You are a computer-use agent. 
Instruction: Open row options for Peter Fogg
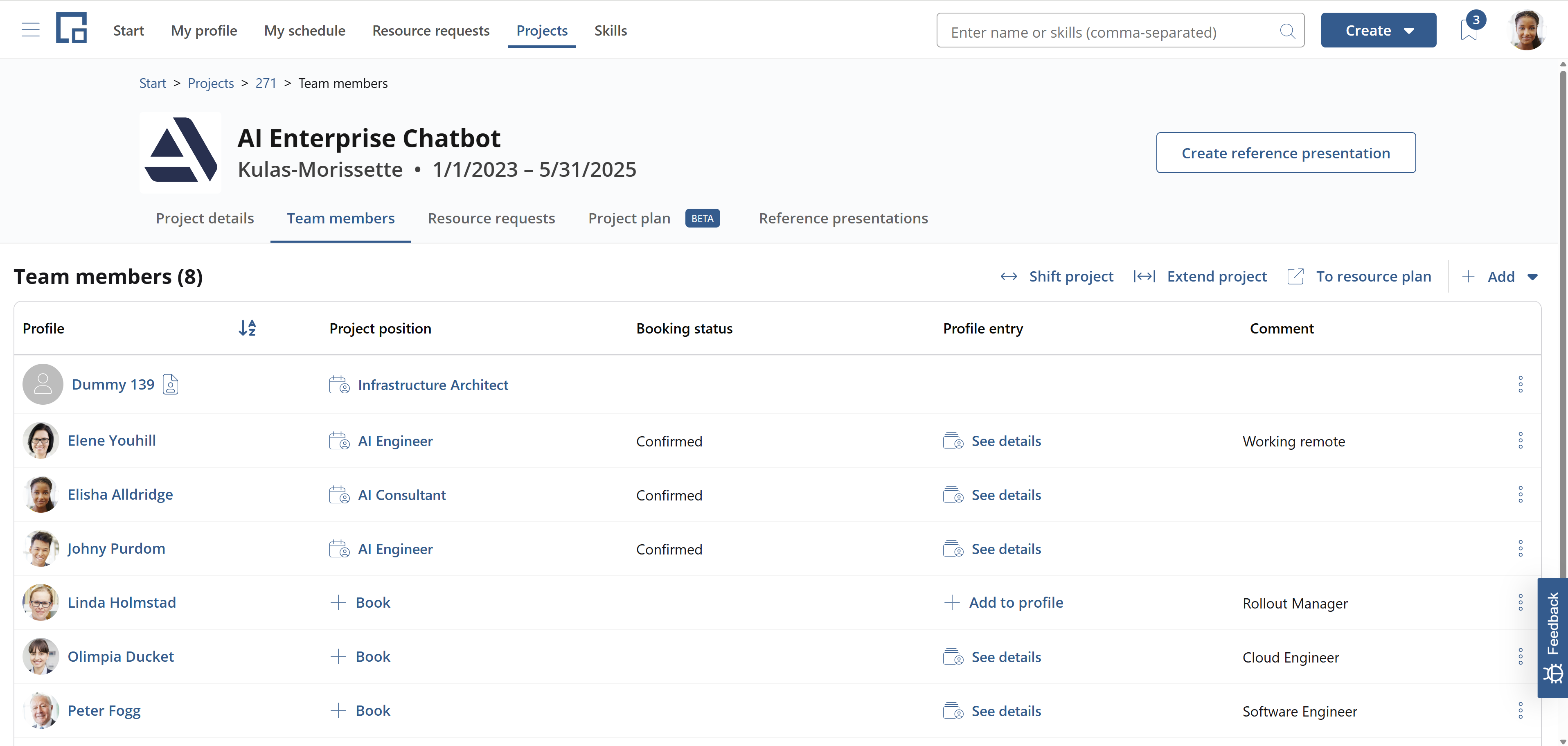pyautogui.click(x=1521, y=711)
